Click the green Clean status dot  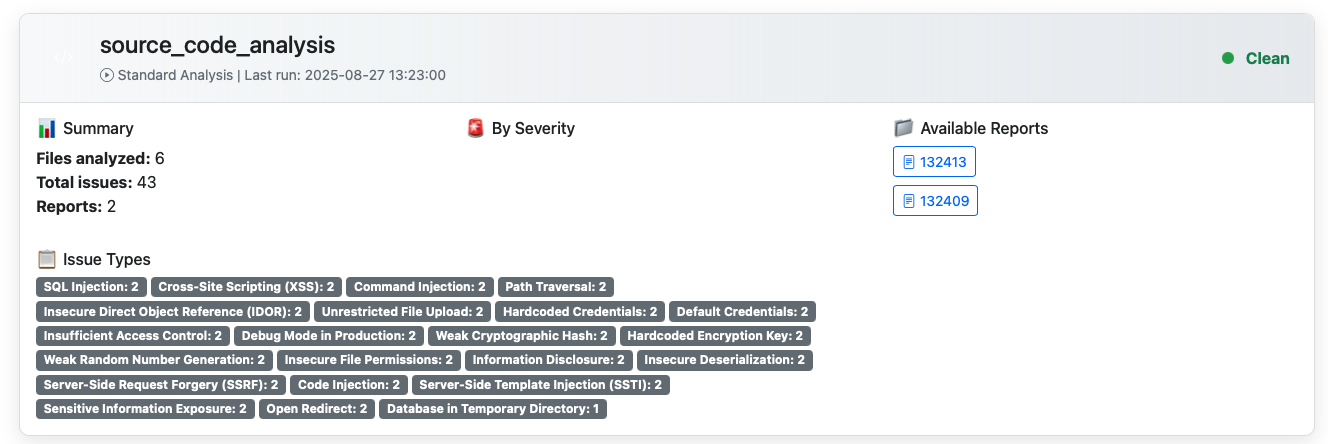[x=1228, y=59]
